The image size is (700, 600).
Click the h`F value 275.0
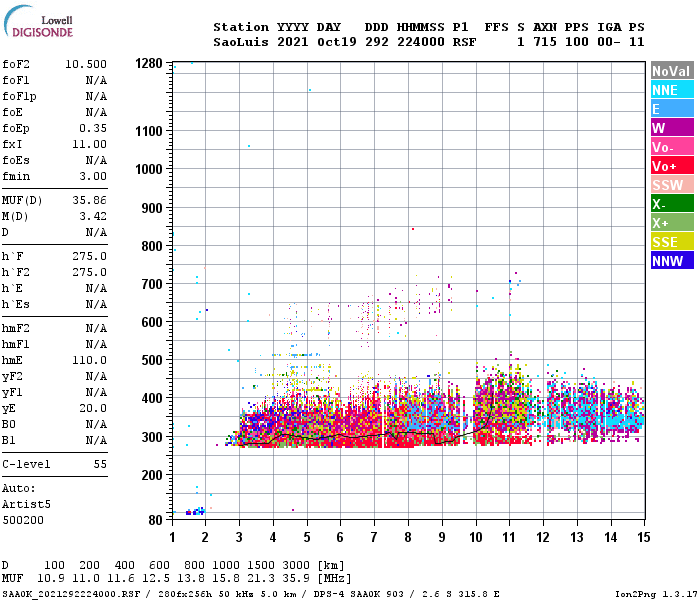pos(90,256)
